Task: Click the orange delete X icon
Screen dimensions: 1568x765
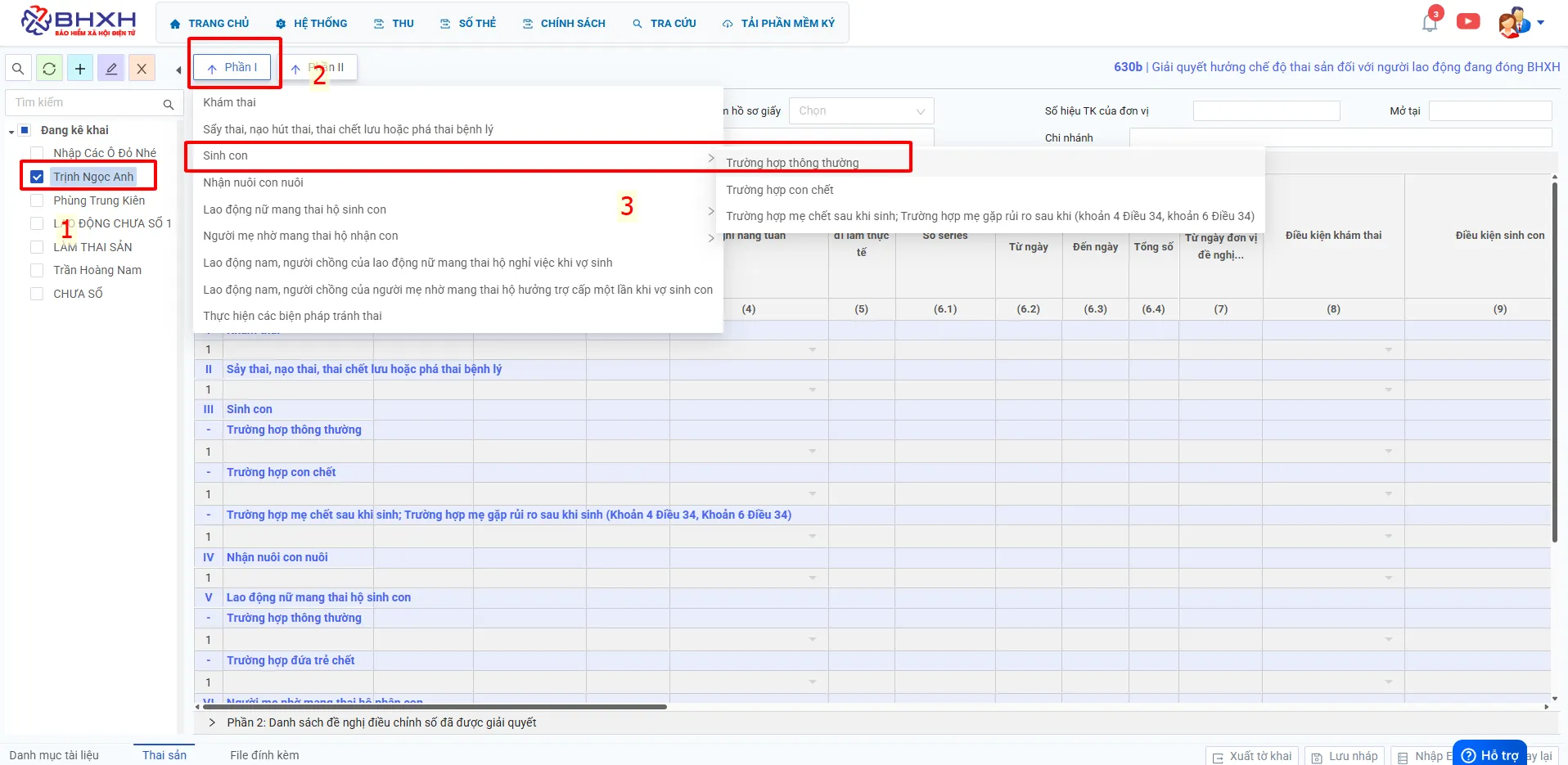Action: (x=142, y=69)
